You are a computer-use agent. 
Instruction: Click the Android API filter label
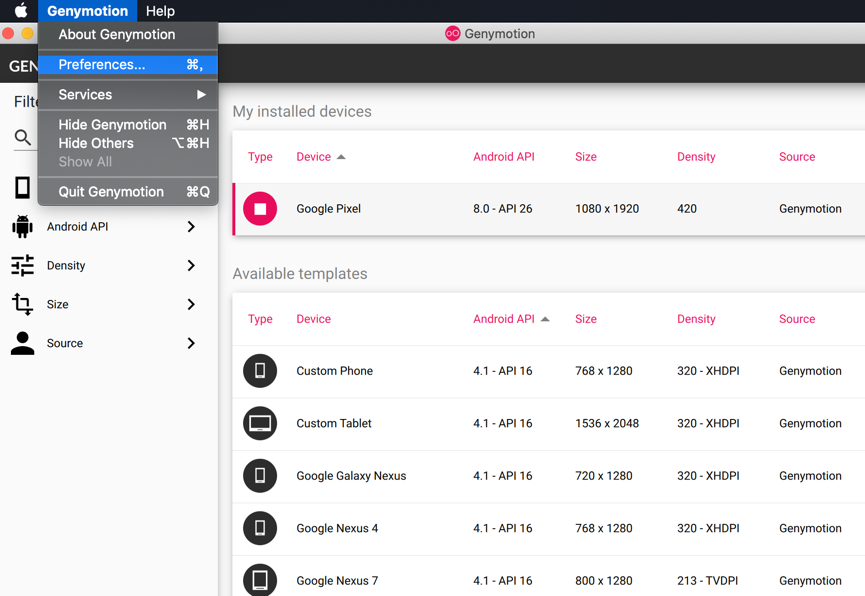[x=77, y=226]
